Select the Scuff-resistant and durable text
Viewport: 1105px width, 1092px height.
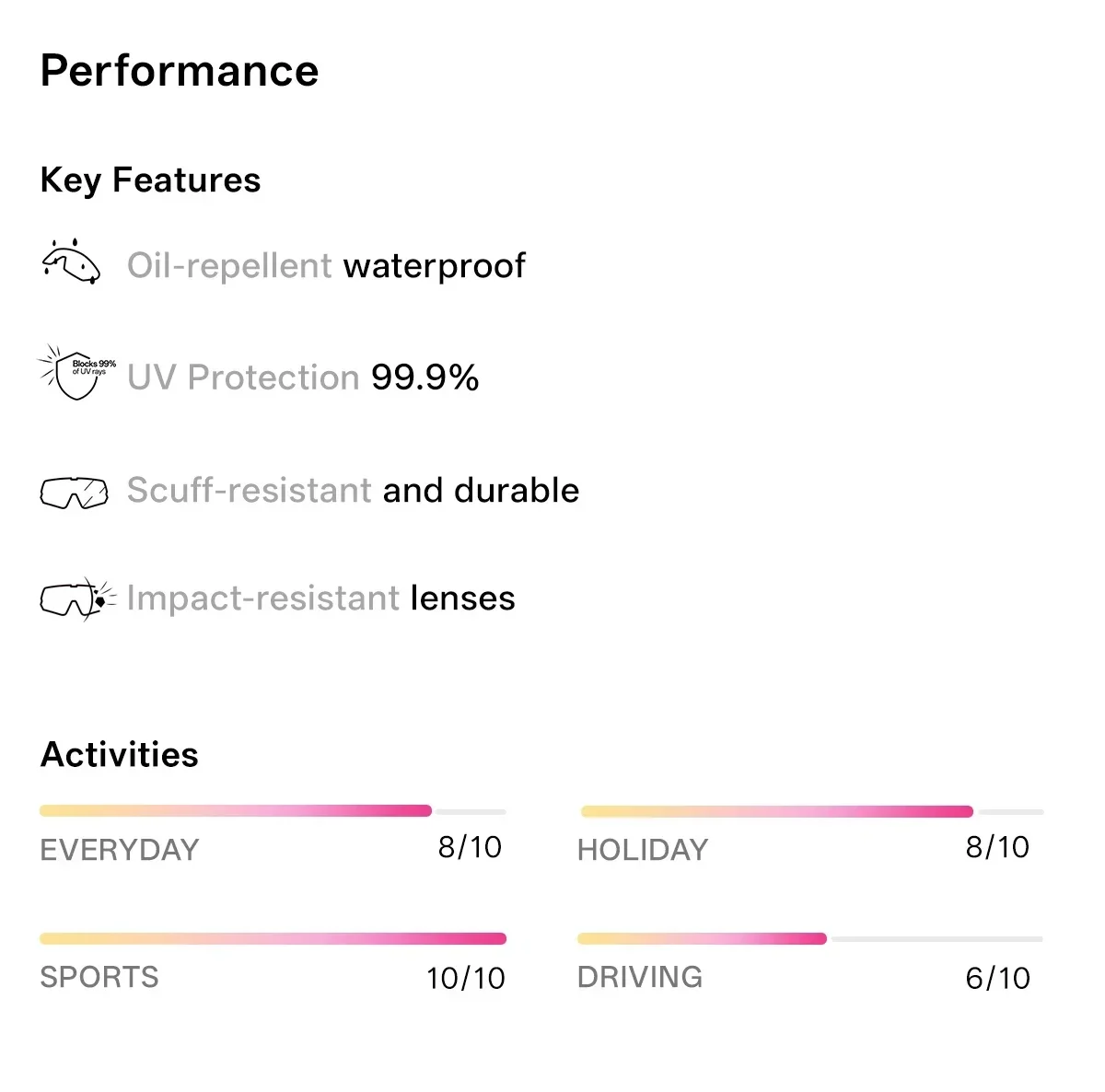[353, 490]
